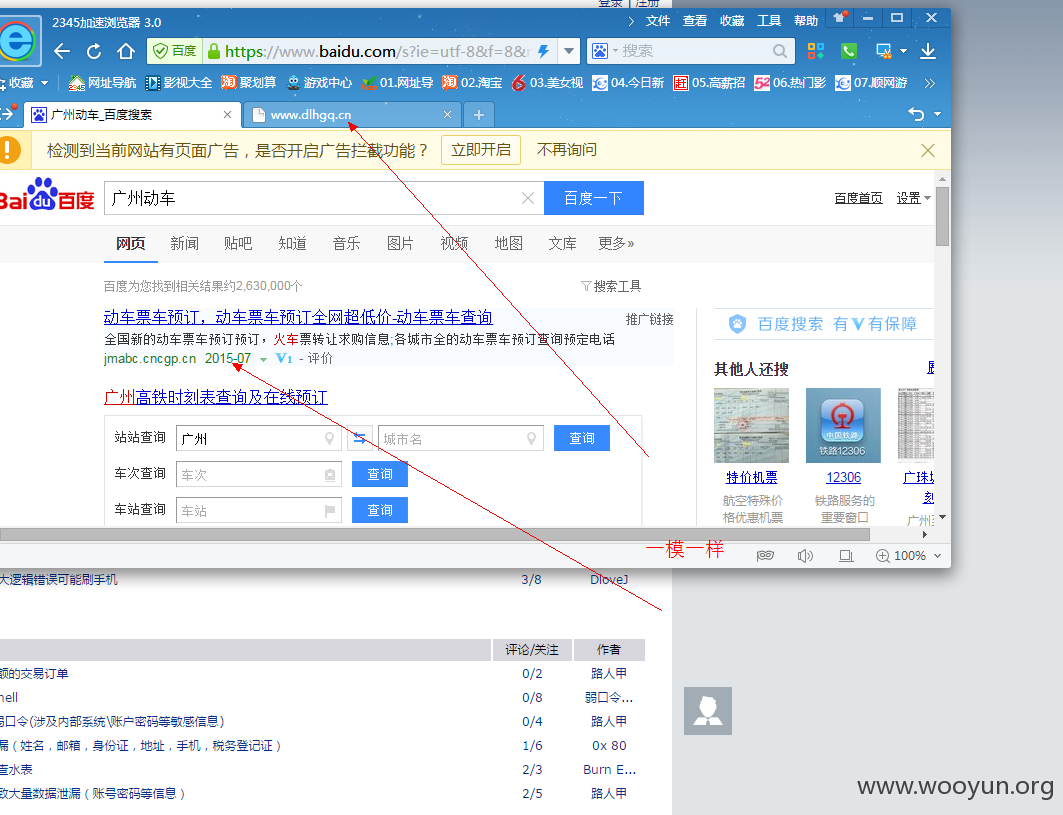Screen dimensions: 1063x815
Task: Dismiss the yellow ad notification bar
Action: coord(928,151)
